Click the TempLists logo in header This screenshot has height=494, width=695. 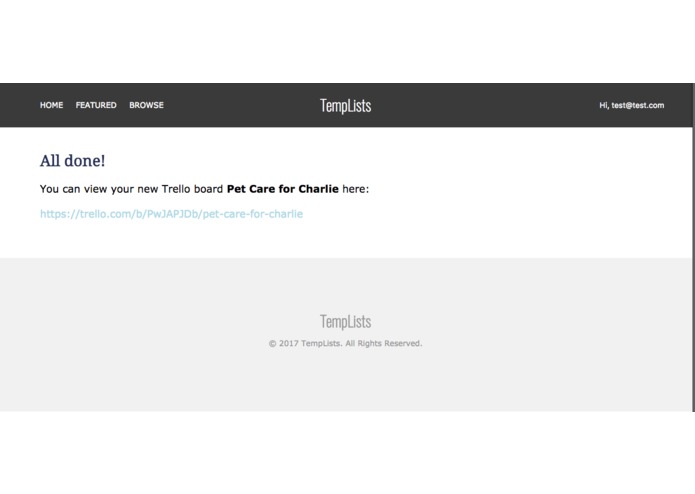click(346, 106)
